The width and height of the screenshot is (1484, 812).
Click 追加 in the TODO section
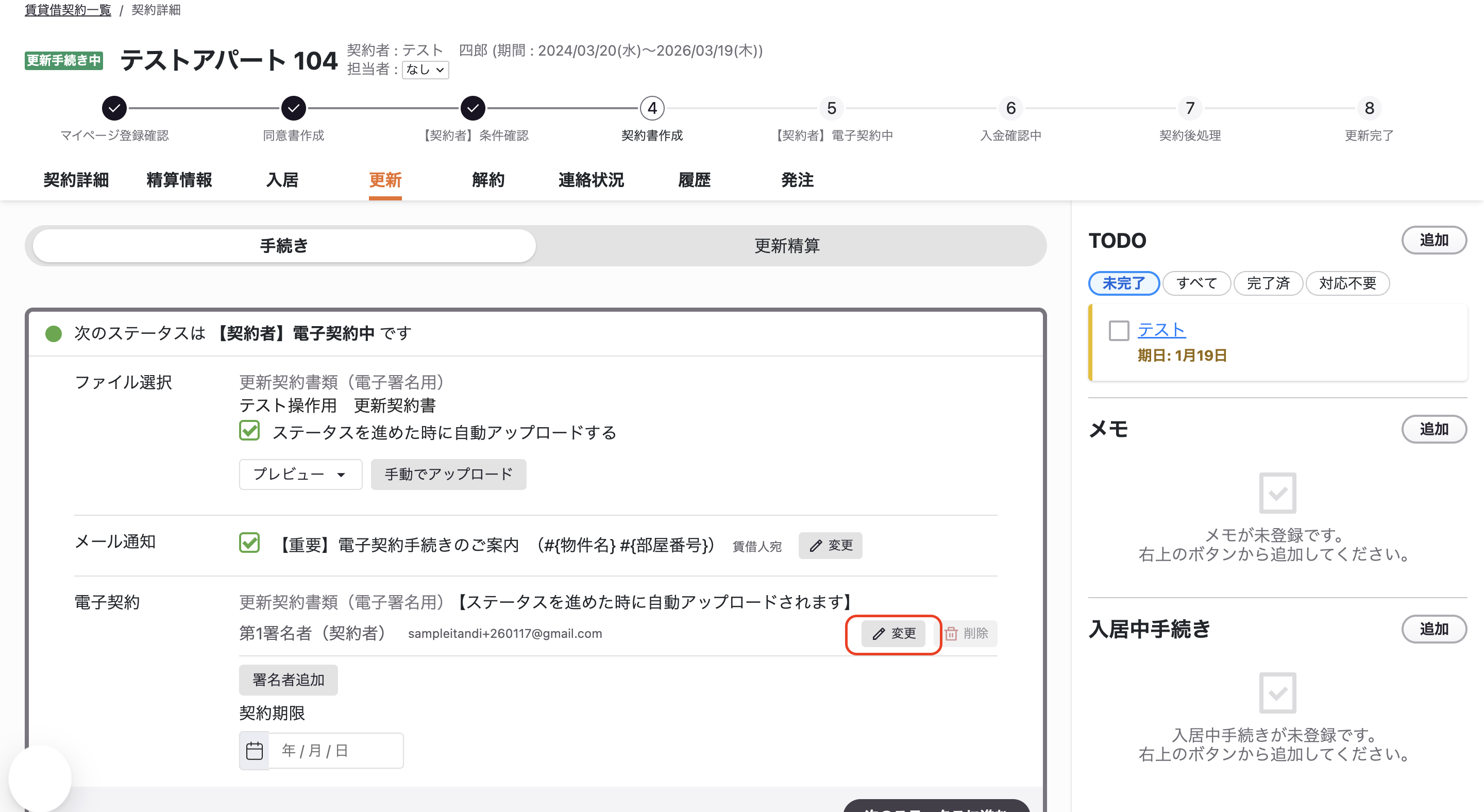tap(1434, 240)
